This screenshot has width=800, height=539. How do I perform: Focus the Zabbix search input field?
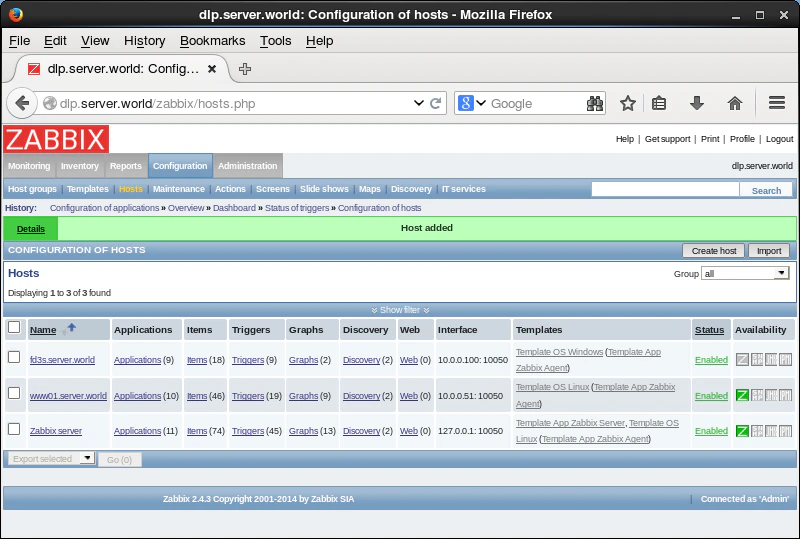click(x=665, y=189)
